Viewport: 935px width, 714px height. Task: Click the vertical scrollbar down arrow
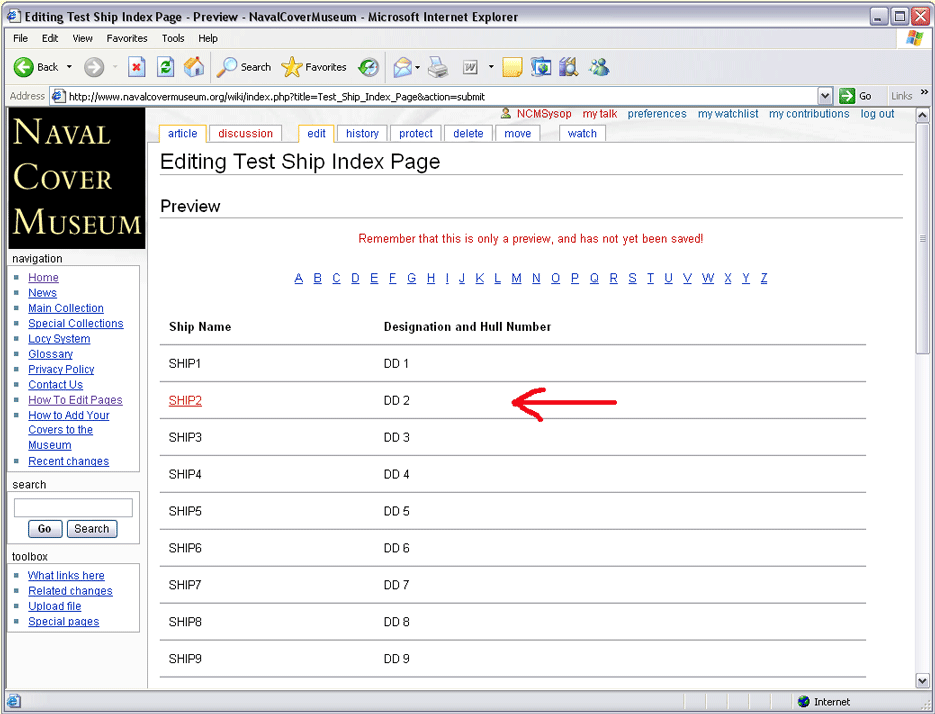922,681
